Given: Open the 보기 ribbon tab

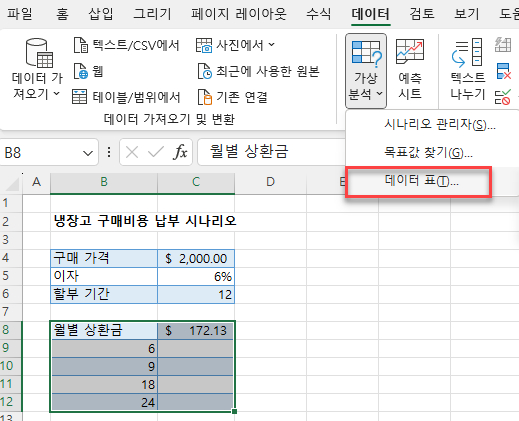Looking at the screenshot, I should click(467, 14).
